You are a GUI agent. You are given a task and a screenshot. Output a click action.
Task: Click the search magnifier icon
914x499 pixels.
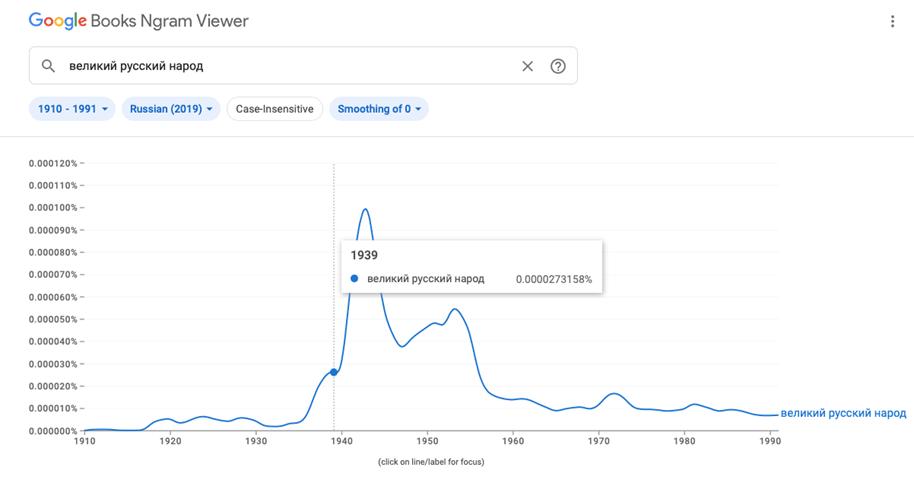[x=48, y=66]
